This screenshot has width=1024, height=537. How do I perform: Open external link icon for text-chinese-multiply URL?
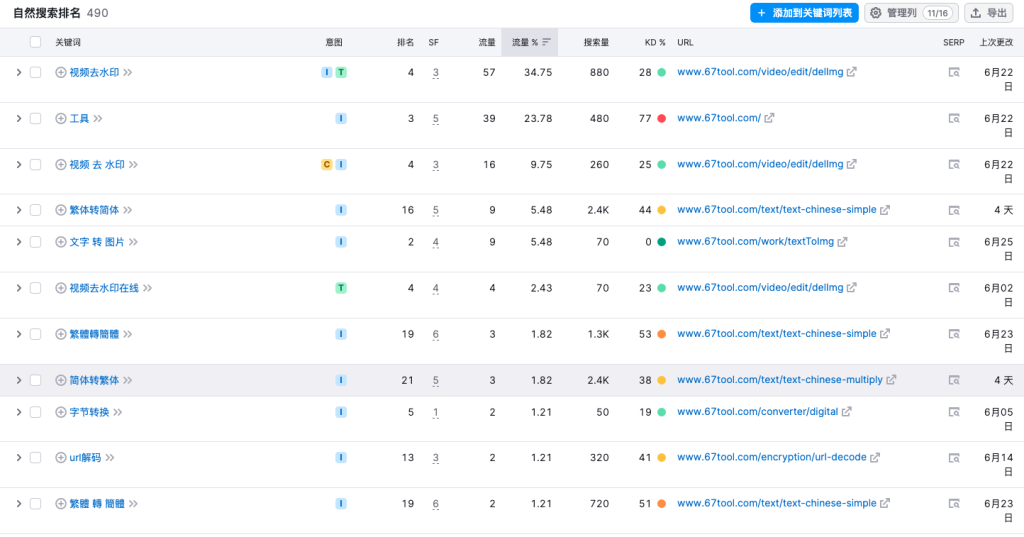click(891, 380)
